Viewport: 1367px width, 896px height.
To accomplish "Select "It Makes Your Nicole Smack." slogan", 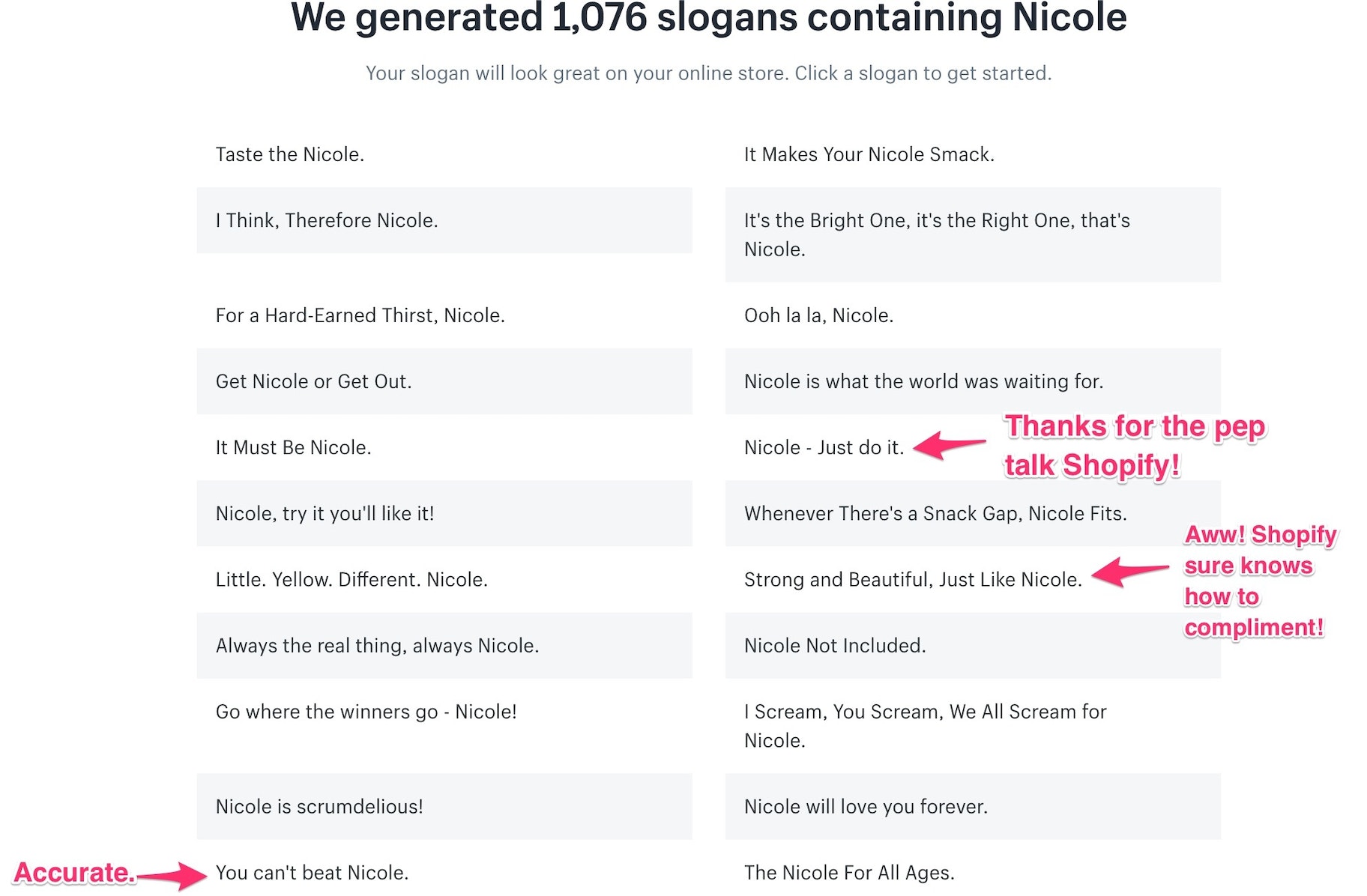I will 869,154.
